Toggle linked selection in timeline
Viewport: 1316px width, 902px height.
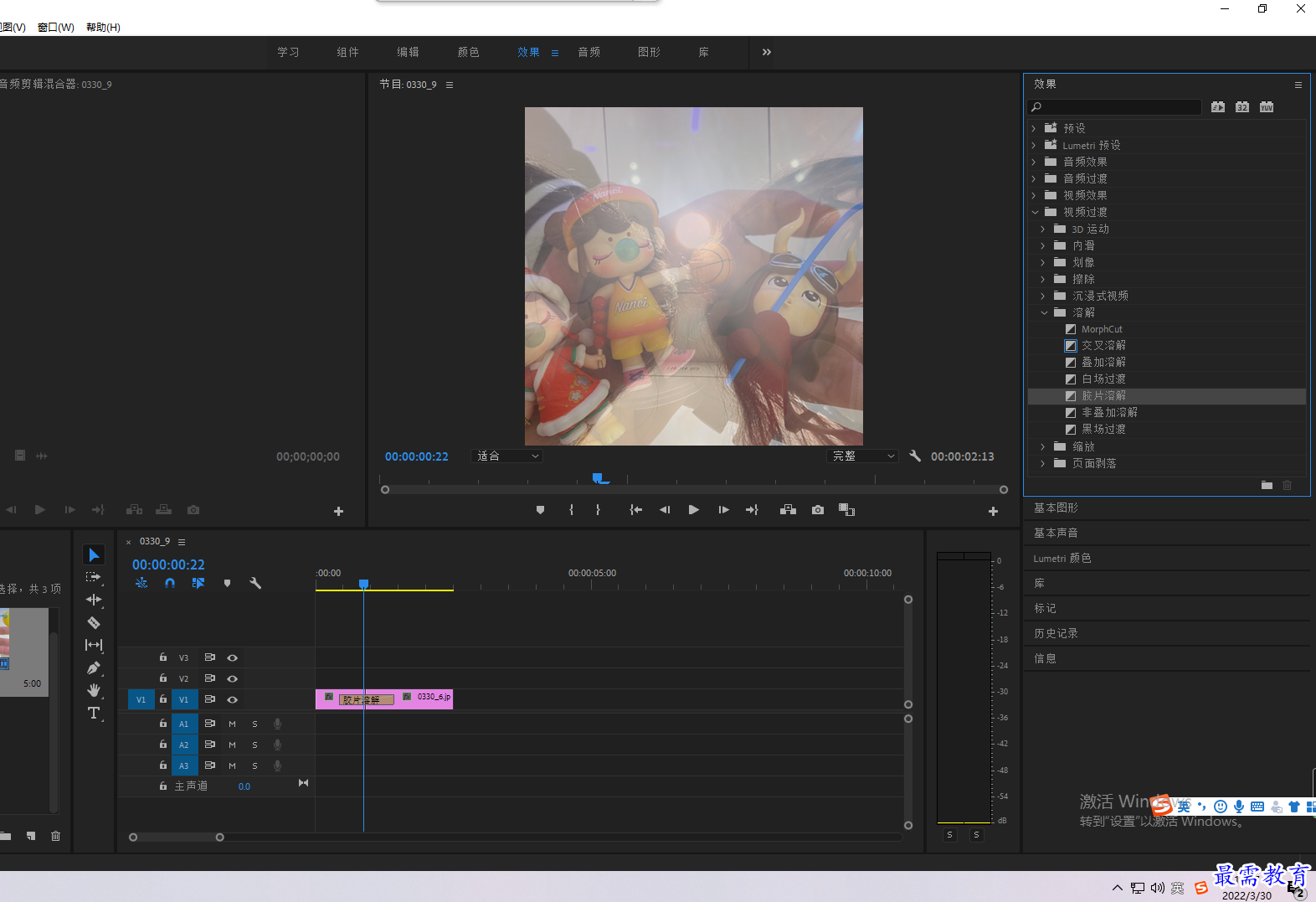[198, 583]
